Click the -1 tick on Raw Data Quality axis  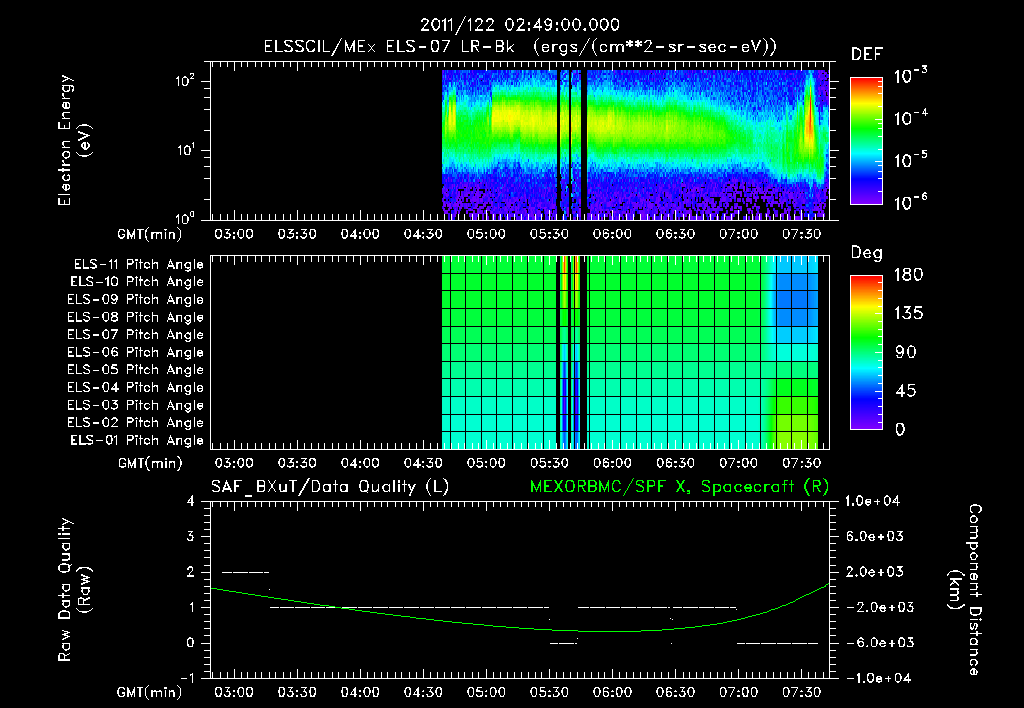[x=188, y=678]
